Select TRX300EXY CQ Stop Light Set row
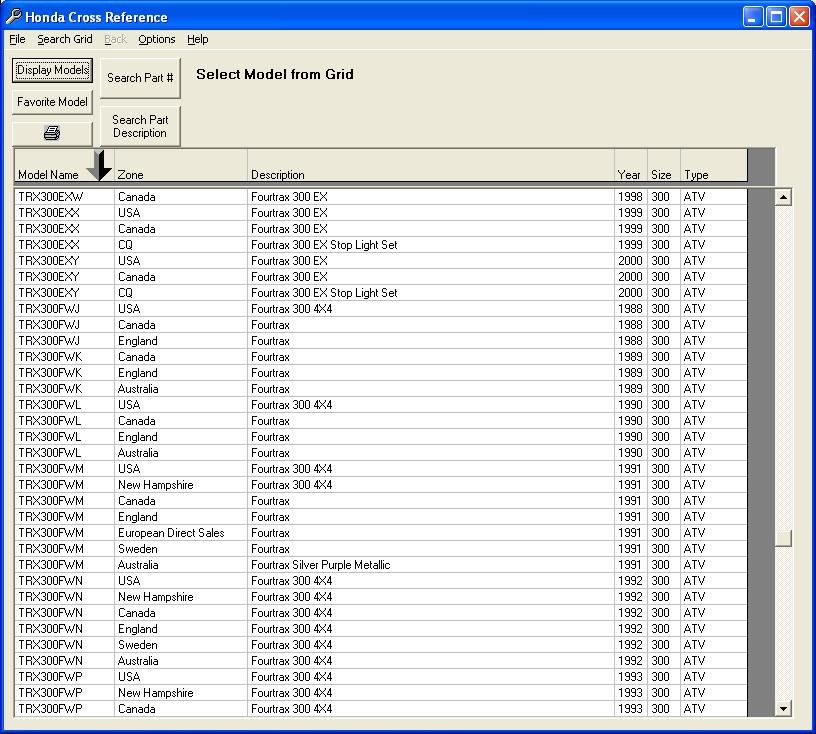The image size is (816, 734). pyautogui.click(x=381, y=293)
